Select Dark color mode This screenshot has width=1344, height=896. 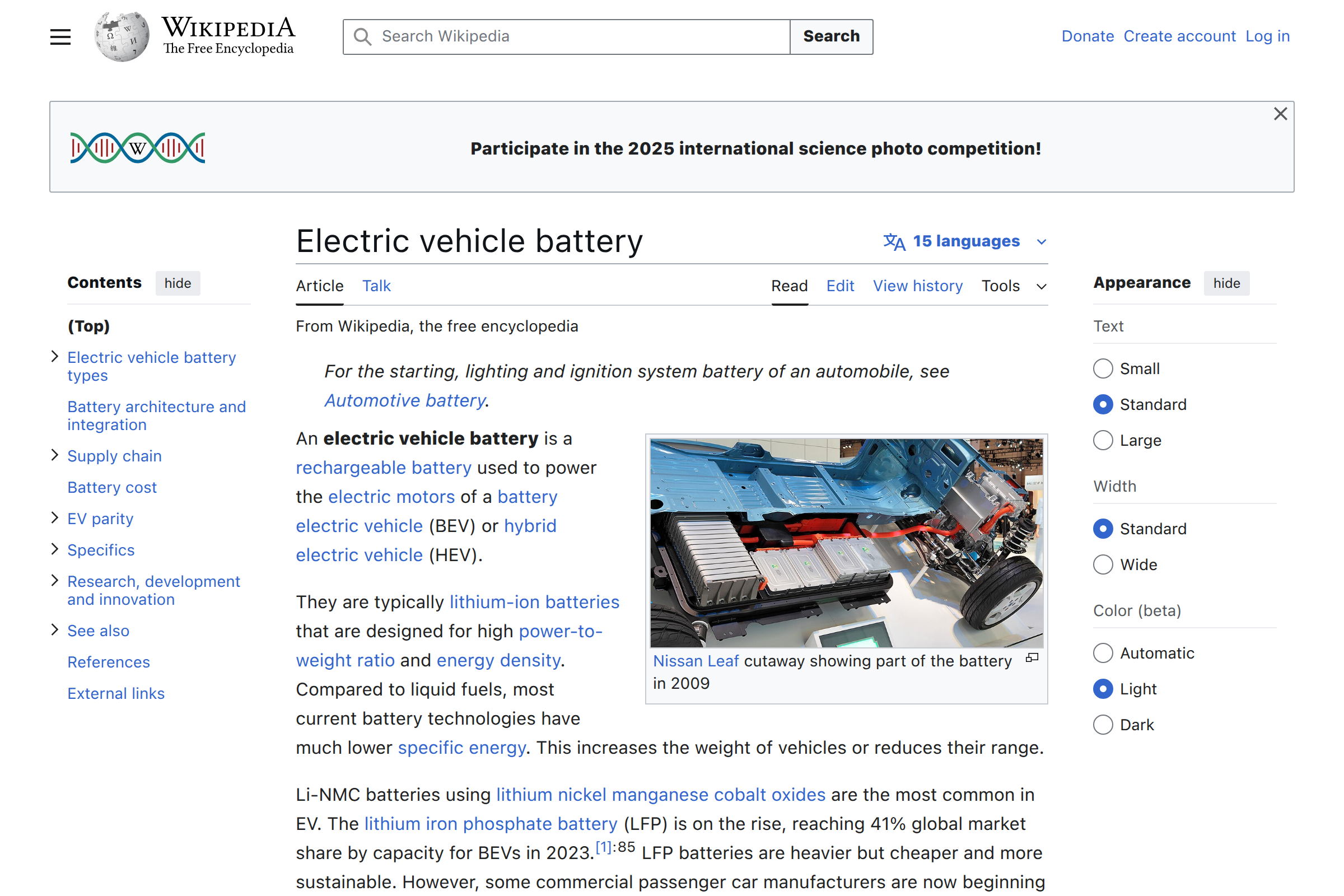[1103, 725]
